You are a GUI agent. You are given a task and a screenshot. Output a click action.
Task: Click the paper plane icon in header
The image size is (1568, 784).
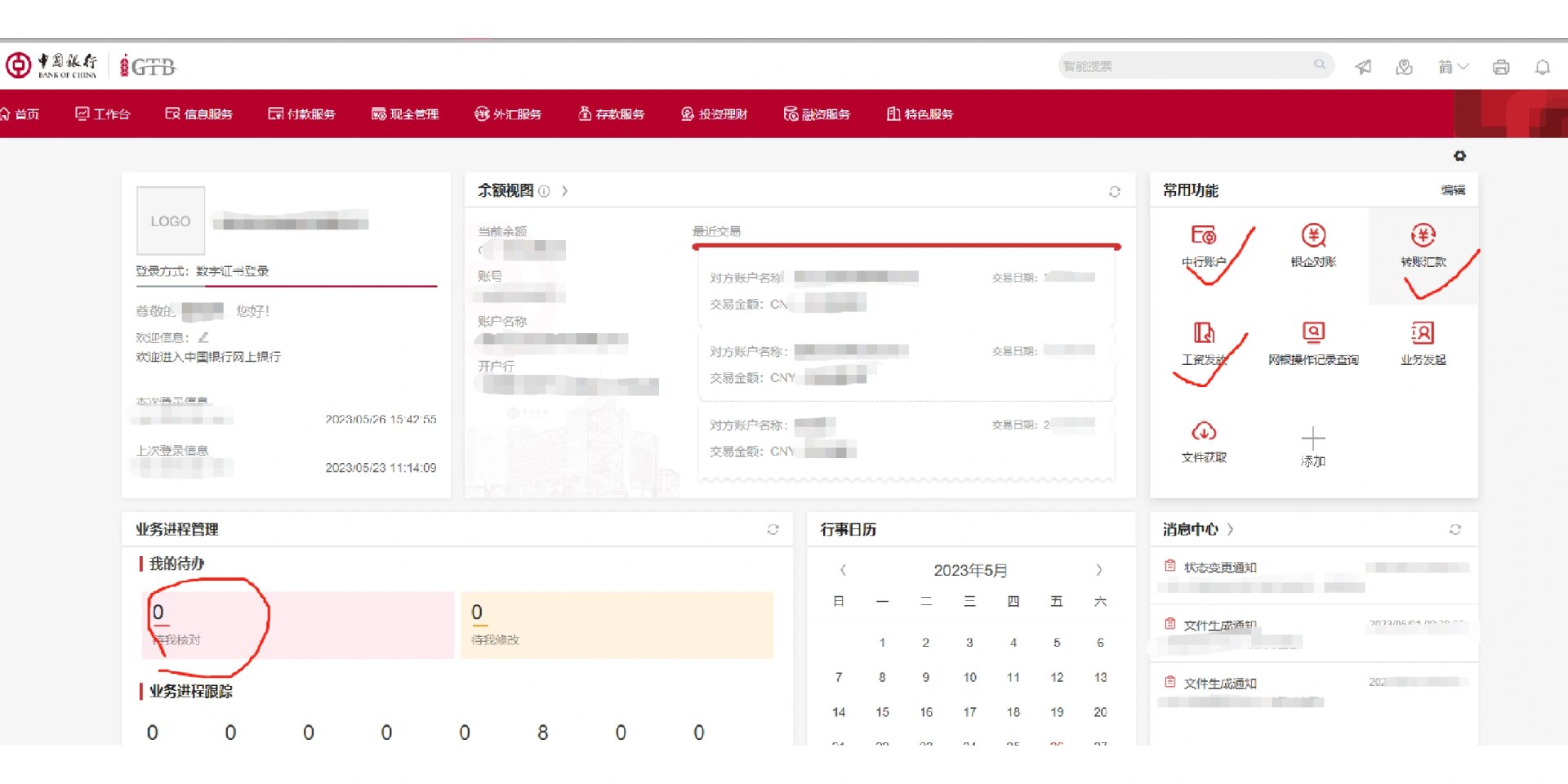(1363, 67)
